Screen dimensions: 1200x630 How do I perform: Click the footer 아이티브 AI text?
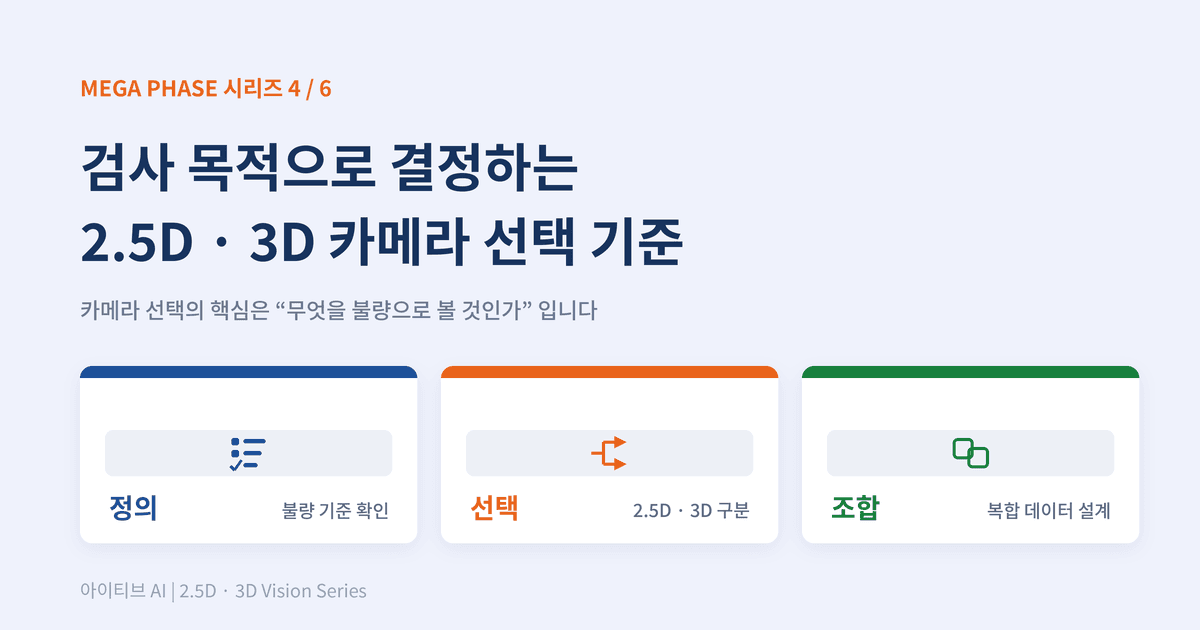coord(123,591)
